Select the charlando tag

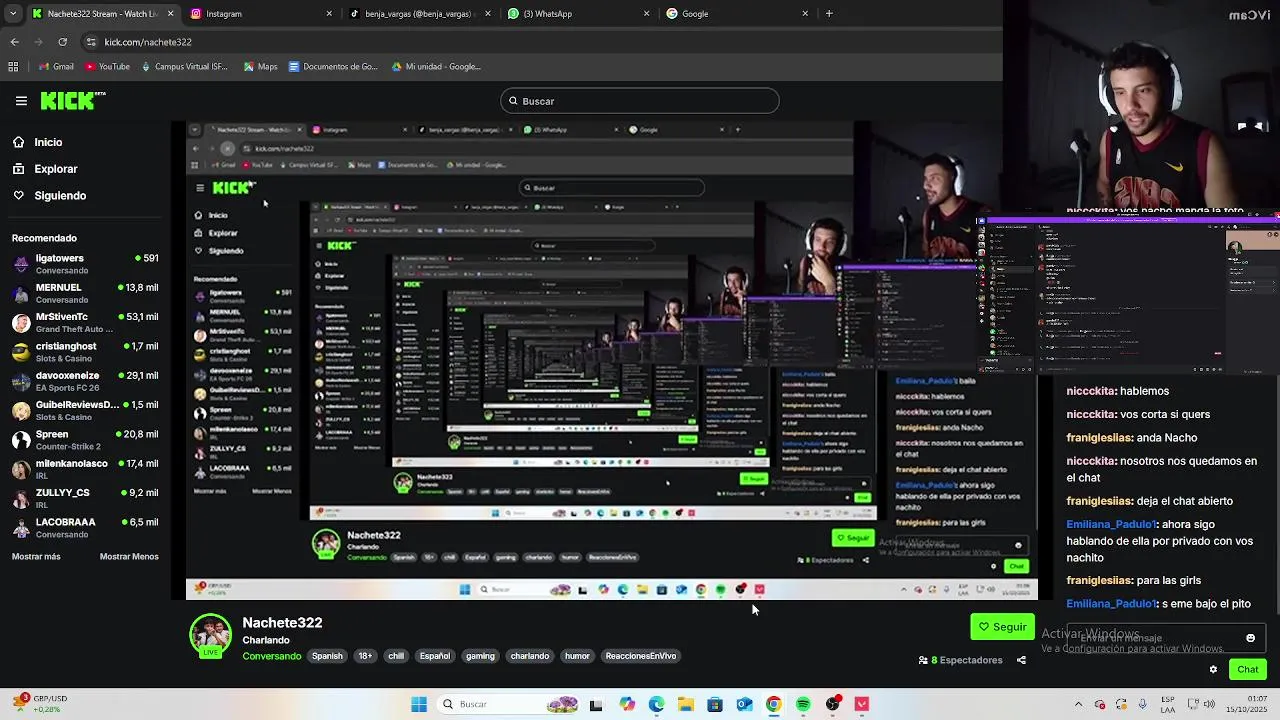[530, 656]
